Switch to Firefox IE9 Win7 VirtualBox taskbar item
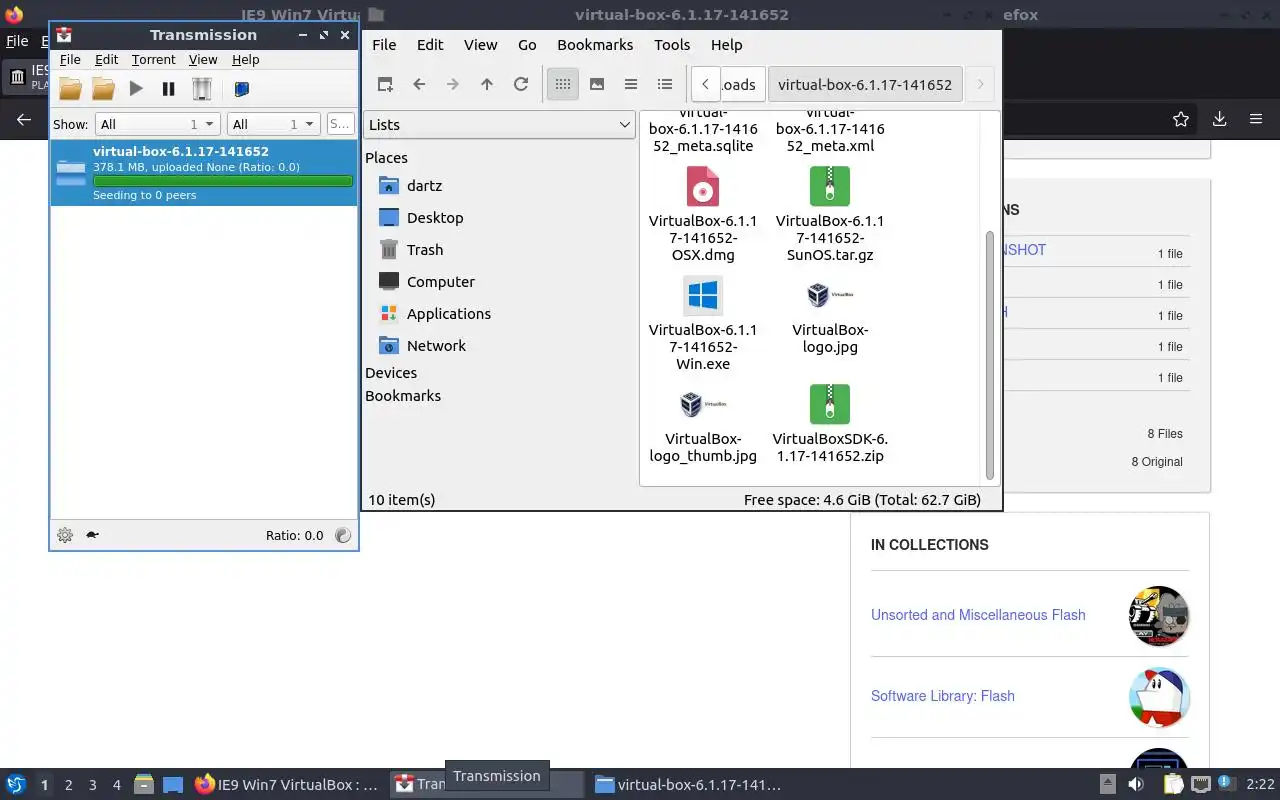Viewport: 1280px width, 800px height. (287, 785)
